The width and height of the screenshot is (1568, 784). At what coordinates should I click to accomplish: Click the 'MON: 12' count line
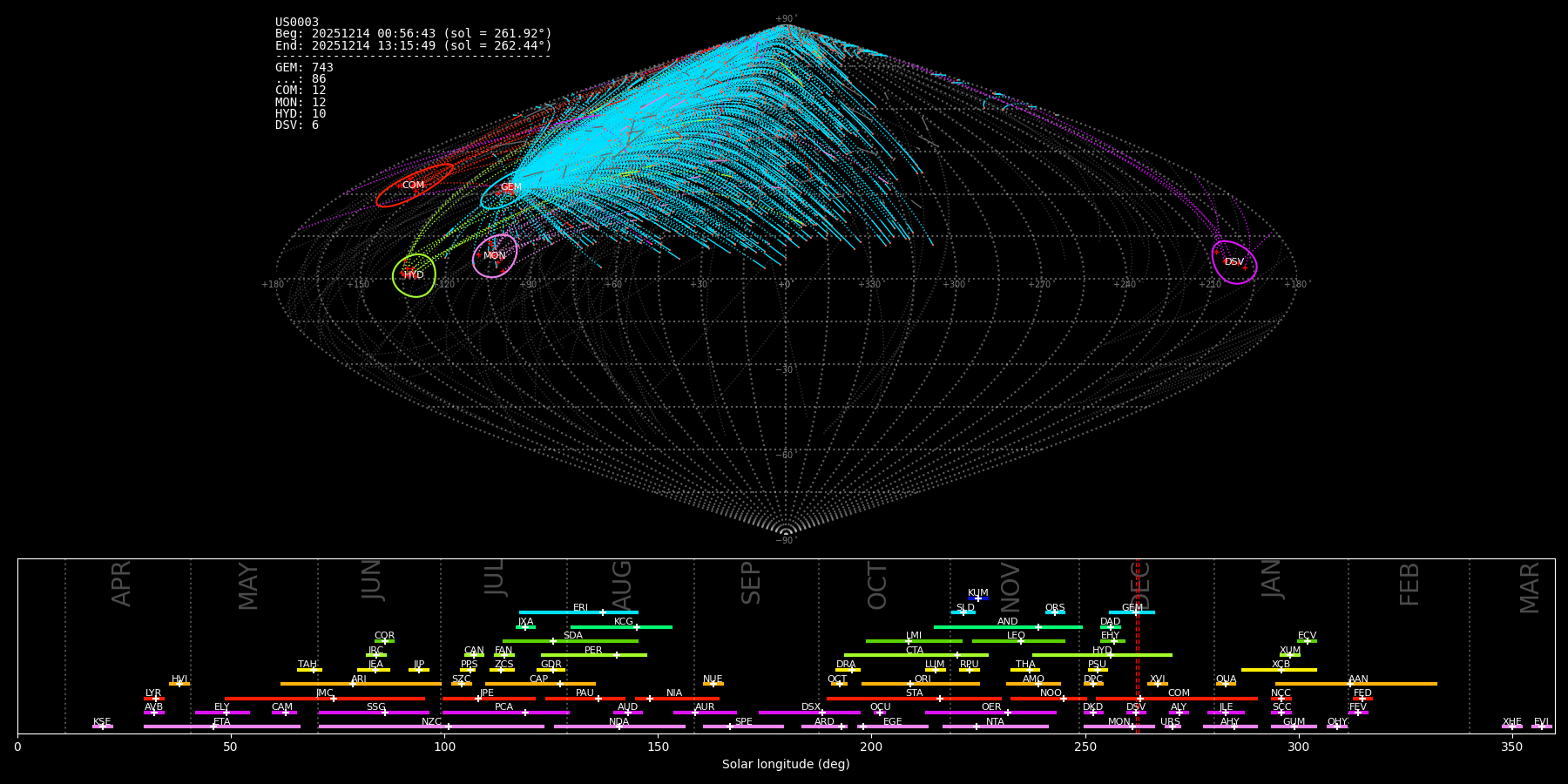click(301, 103)
